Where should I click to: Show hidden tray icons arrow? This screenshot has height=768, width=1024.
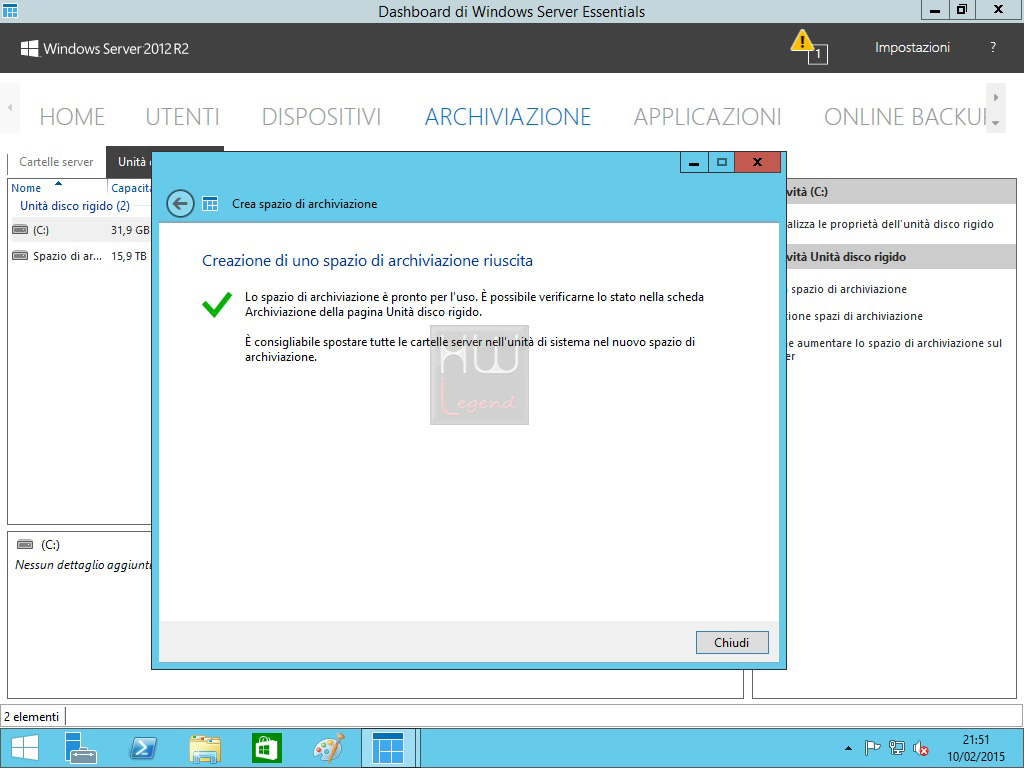coord(848,748)
